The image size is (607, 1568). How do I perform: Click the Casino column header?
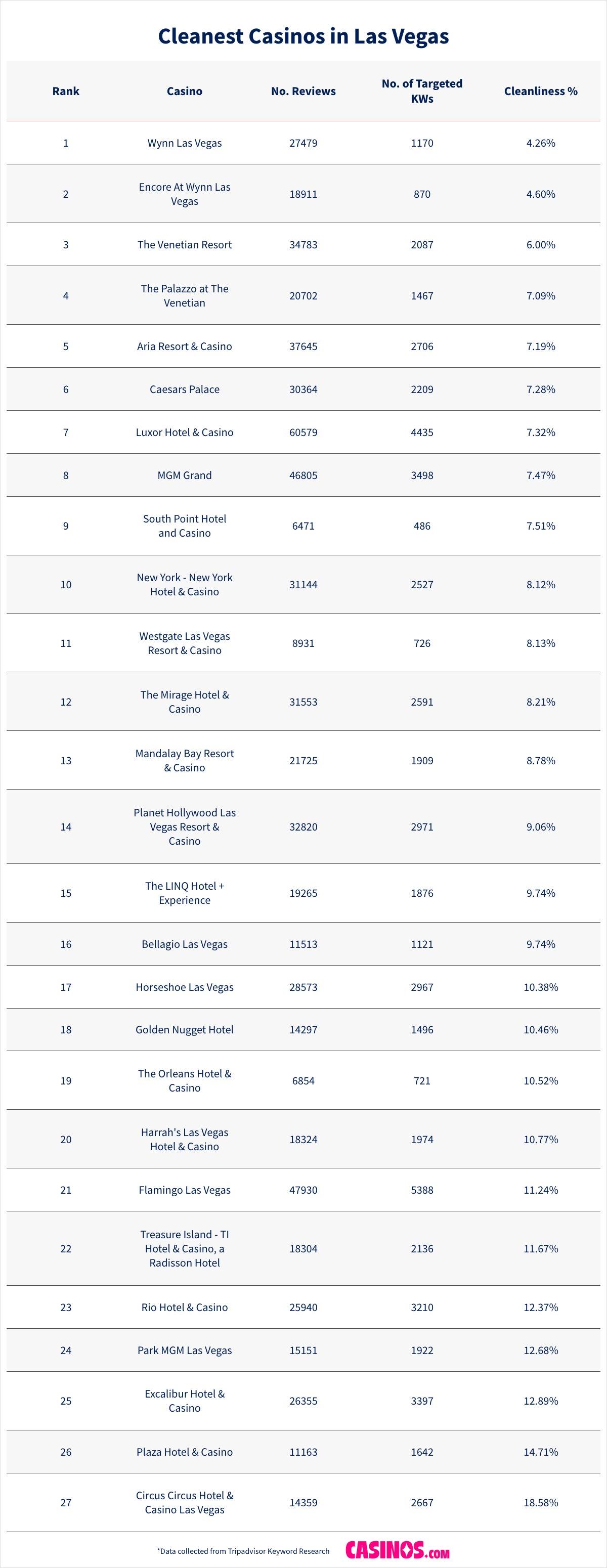185,92
